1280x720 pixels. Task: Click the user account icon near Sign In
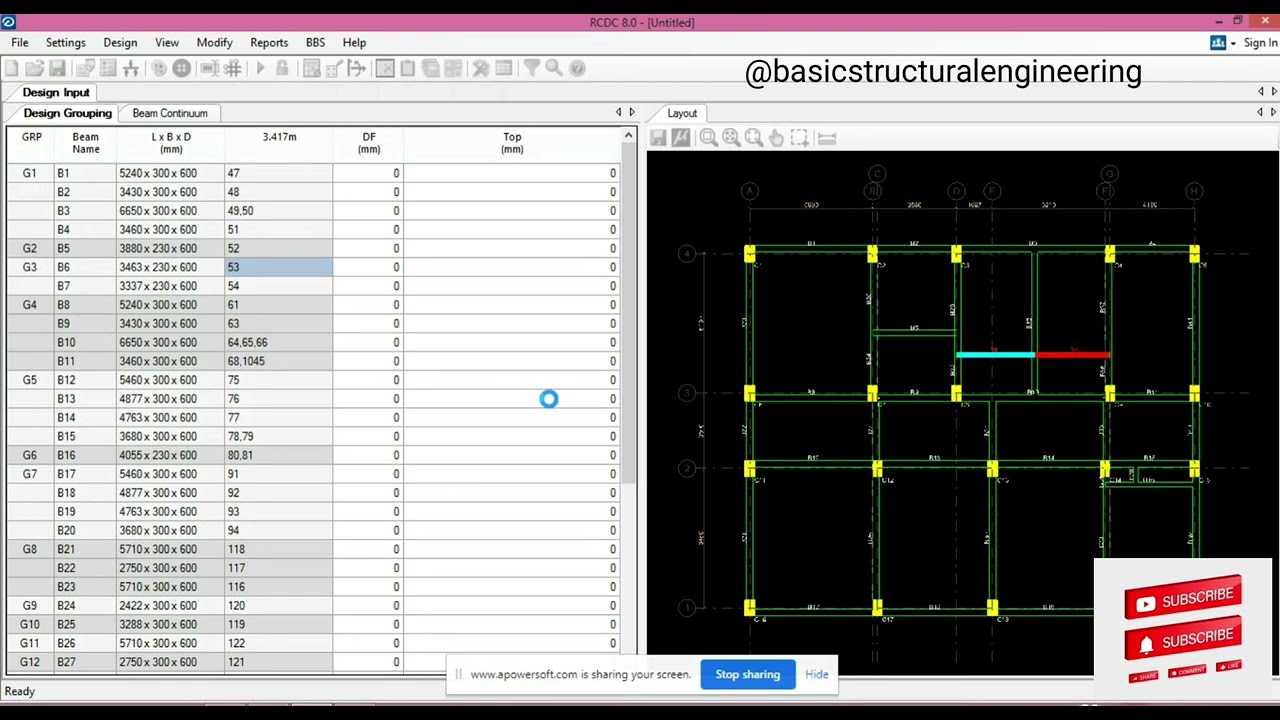1218,43
